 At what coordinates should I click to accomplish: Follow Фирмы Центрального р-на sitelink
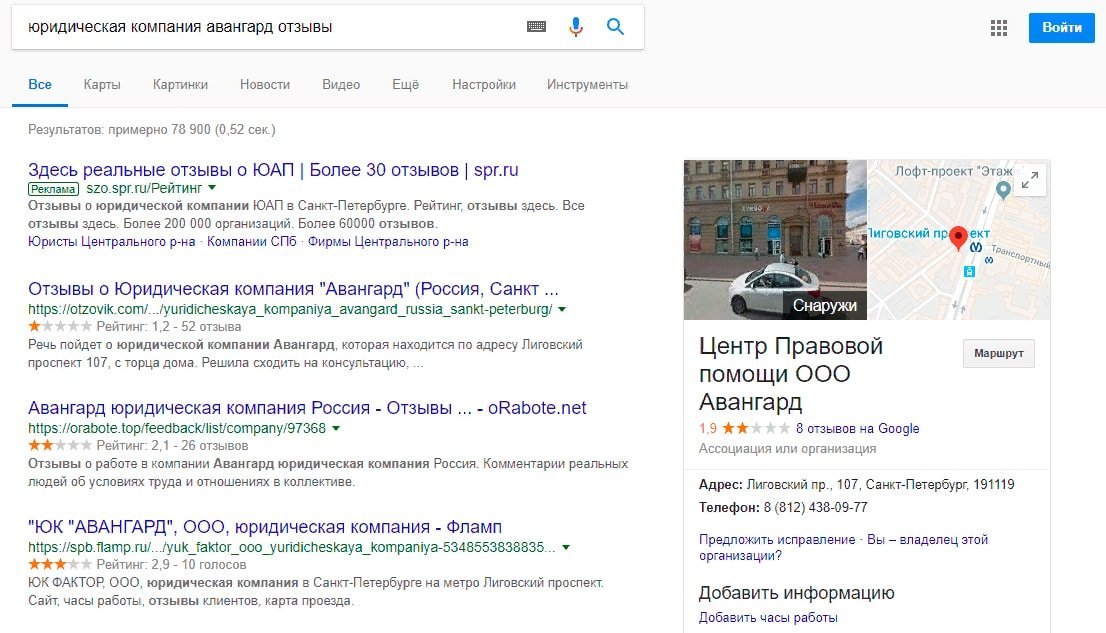[387, 242]
